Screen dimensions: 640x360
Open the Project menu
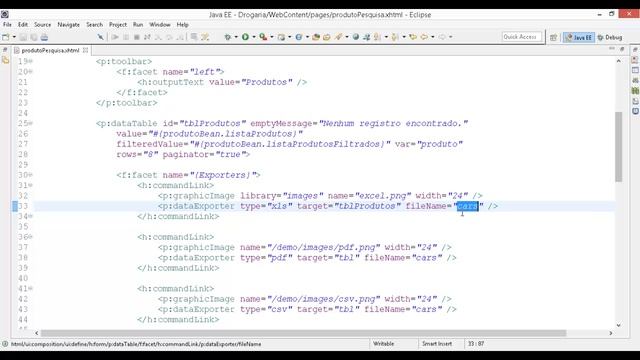pyautogui.click(x=118, y=24)
